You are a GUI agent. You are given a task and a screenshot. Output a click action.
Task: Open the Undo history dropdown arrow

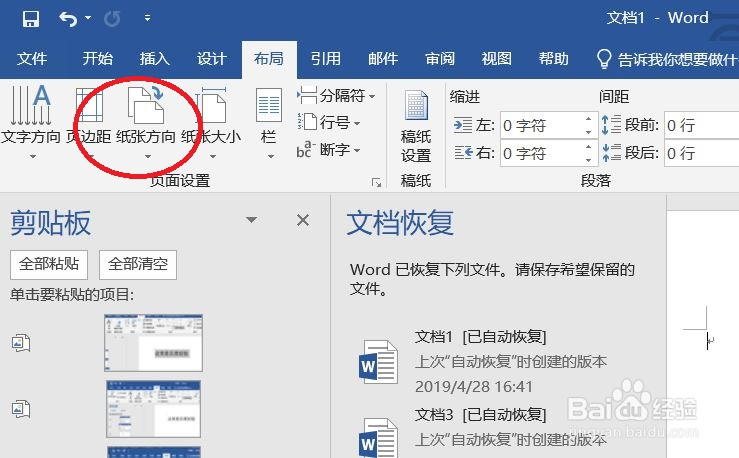pos(88,18)
